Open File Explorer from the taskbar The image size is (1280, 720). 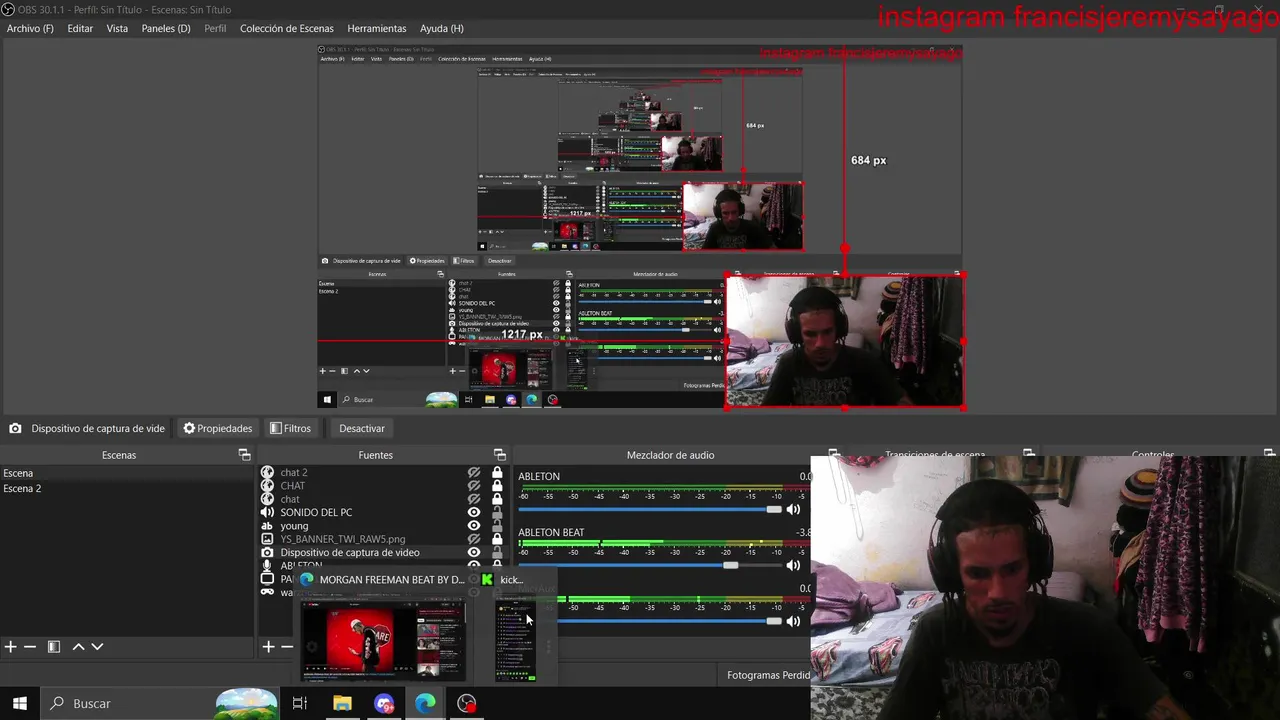pyautogui.click(x=342, y=703)
